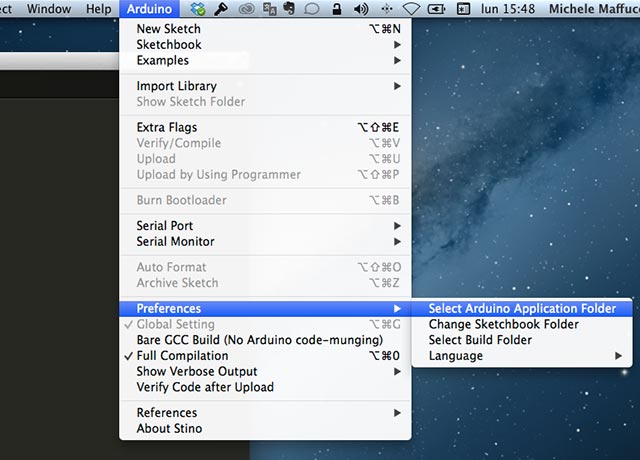Expand the Language submenu
The image size is (640, 460).
pyautogui.click(x=456, y=356)
